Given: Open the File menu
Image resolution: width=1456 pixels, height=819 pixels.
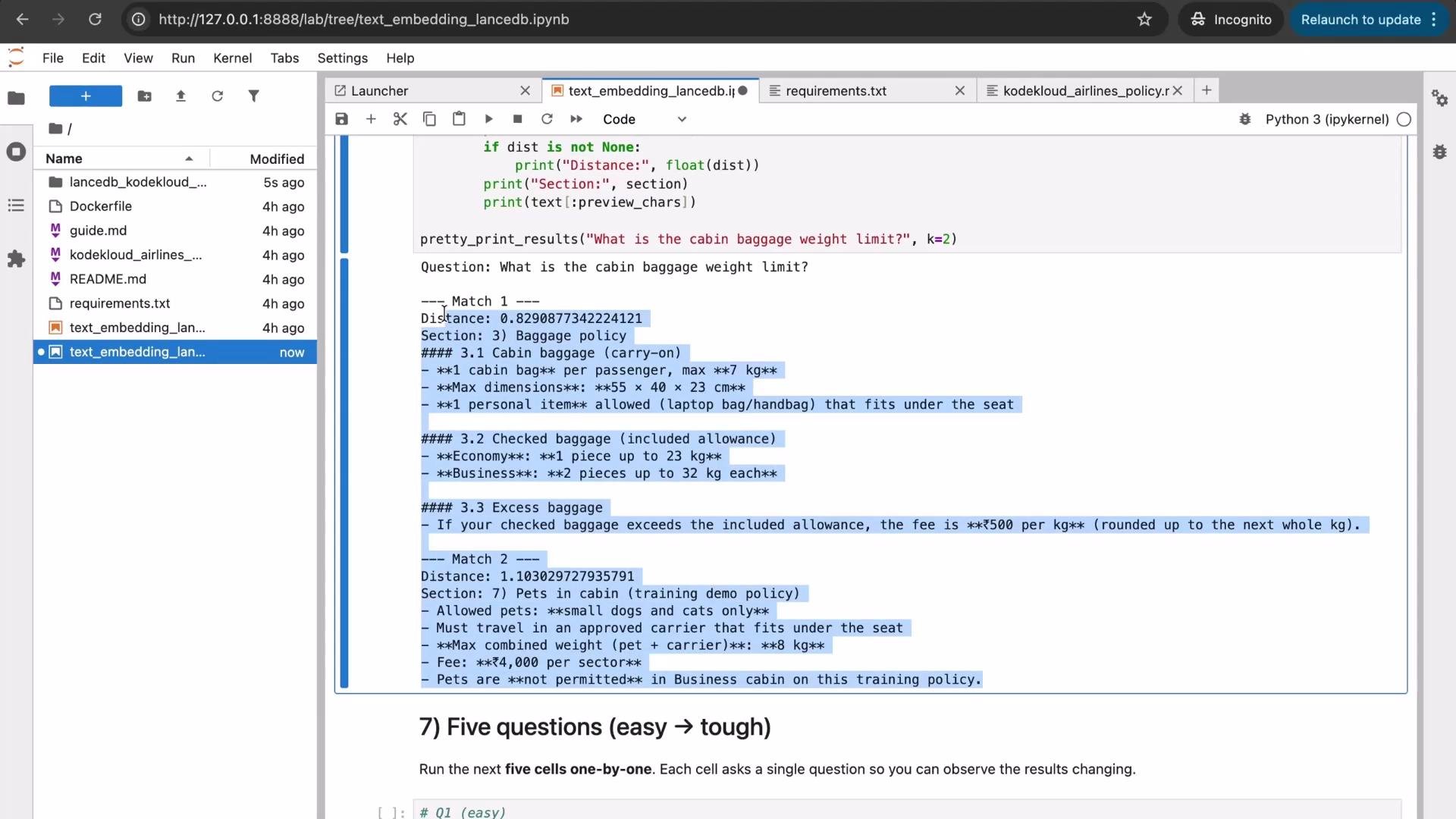Looking at the screenshot, I should click(53, 58).
